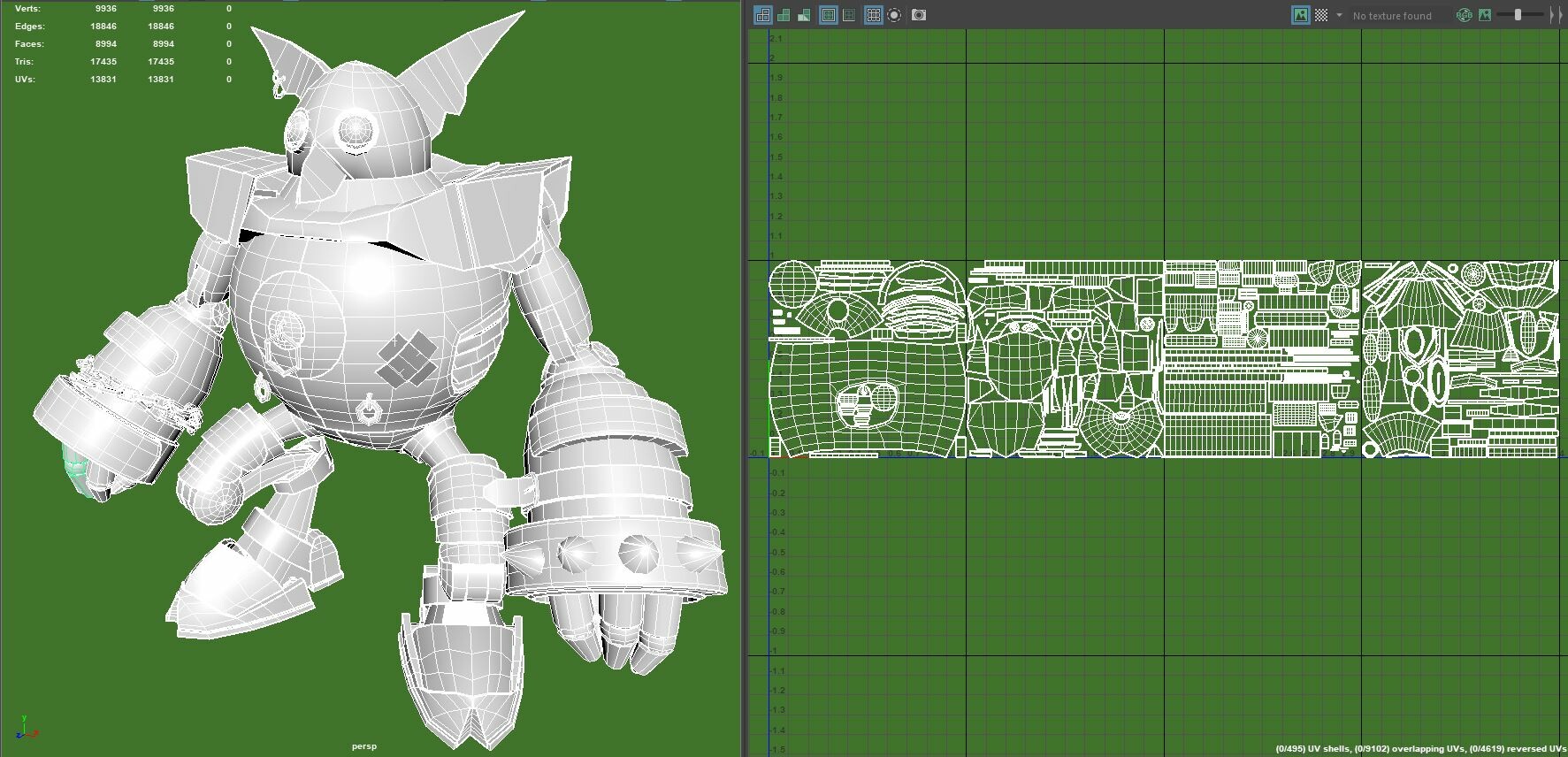Click the isolate select dashed-circle icon
Screen dimensions: 1568x757
tap(894, 15)
